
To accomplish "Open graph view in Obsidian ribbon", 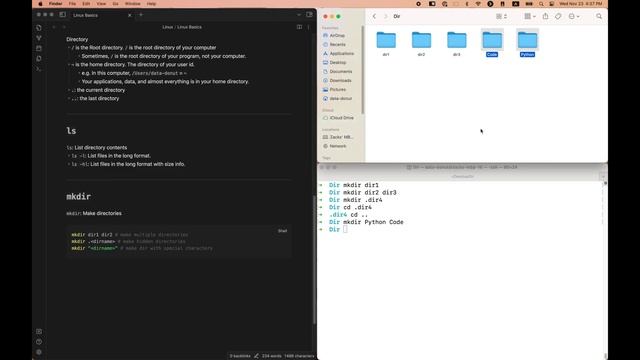I will (x=39, y=38).
